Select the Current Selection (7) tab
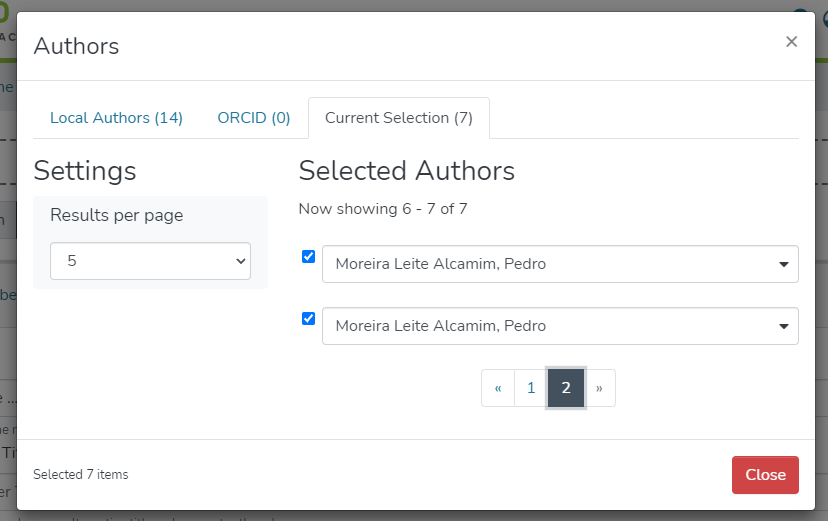Viewport: 828px width, 521px height. click(398, 118)
